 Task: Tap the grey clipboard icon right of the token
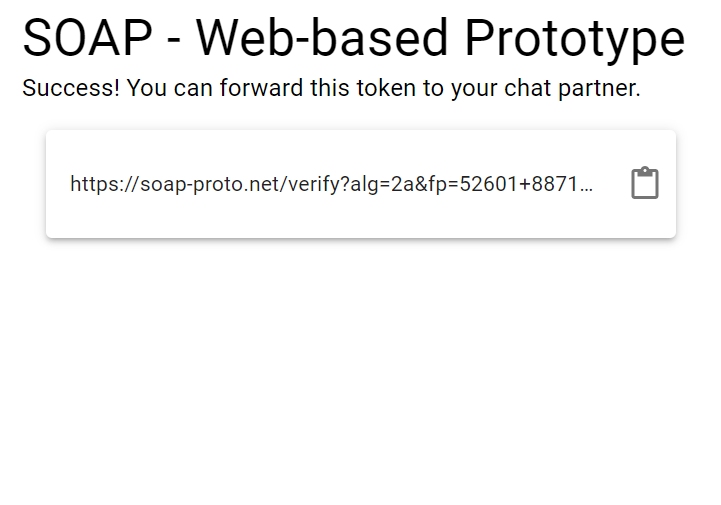pyautogui.click(x=645, y=184)
